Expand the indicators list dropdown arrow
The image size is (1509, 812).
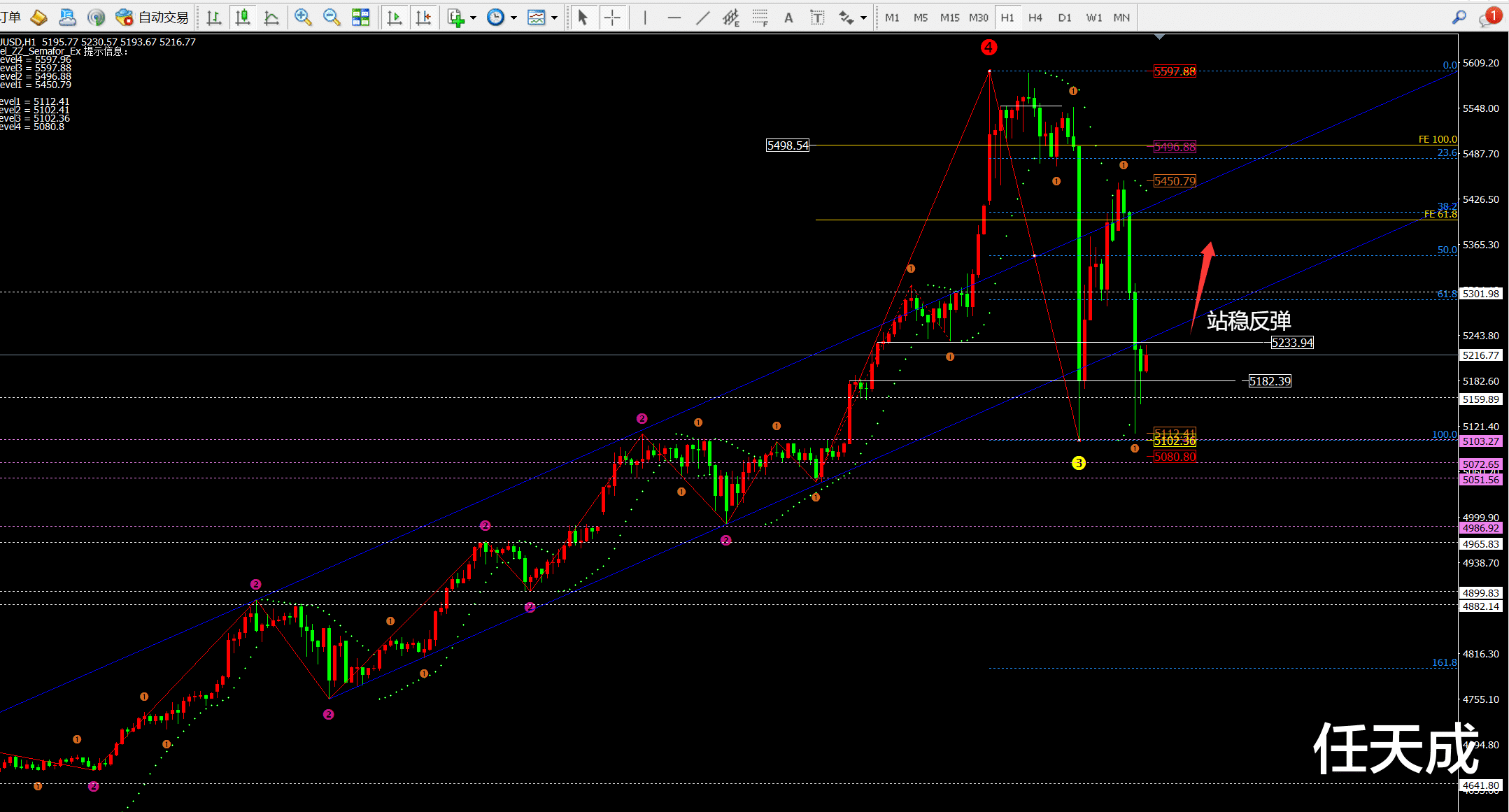[x=474, y=18]
